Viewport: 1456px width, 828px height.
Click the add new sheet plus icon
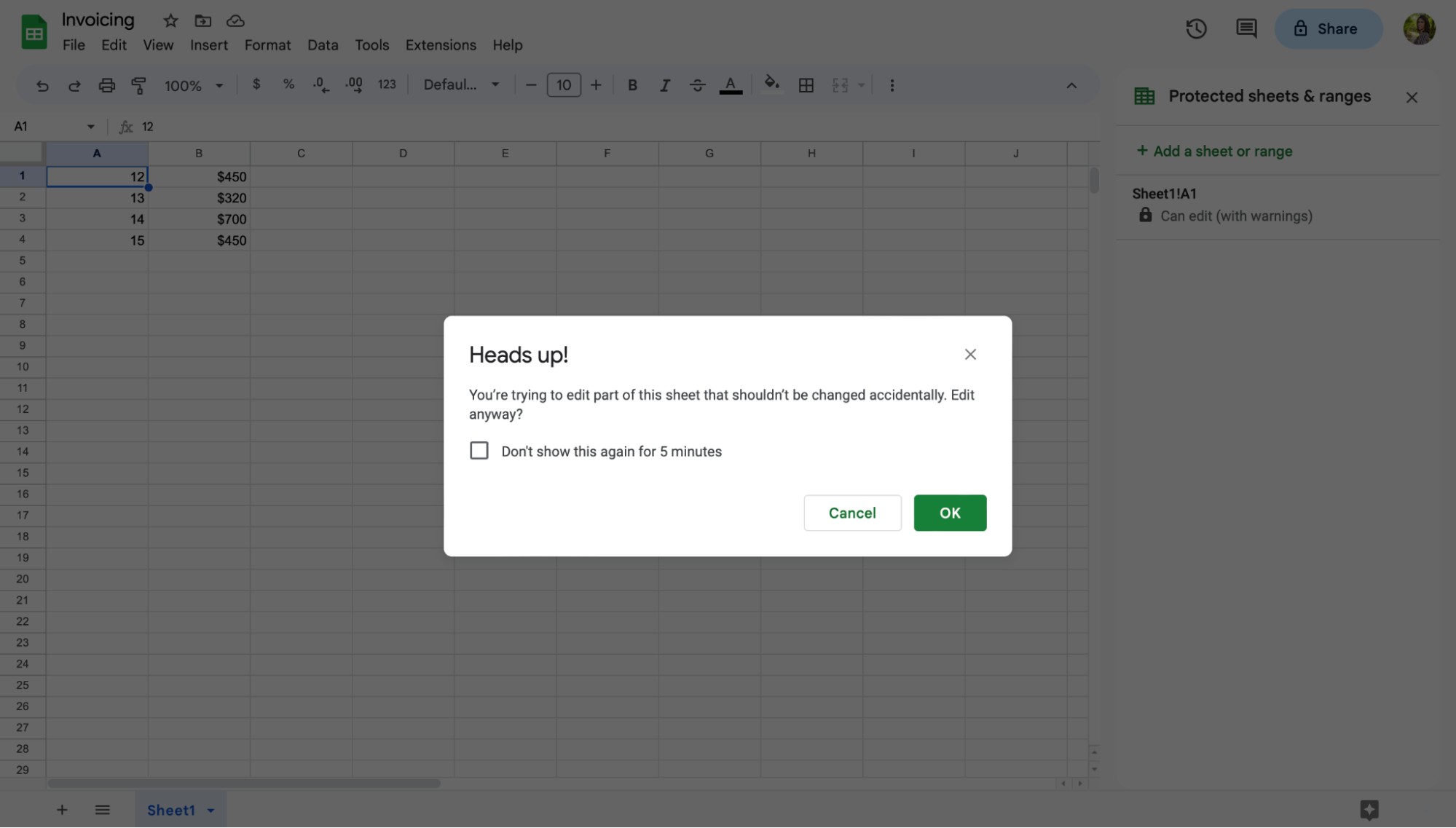[x=62, y=810]
